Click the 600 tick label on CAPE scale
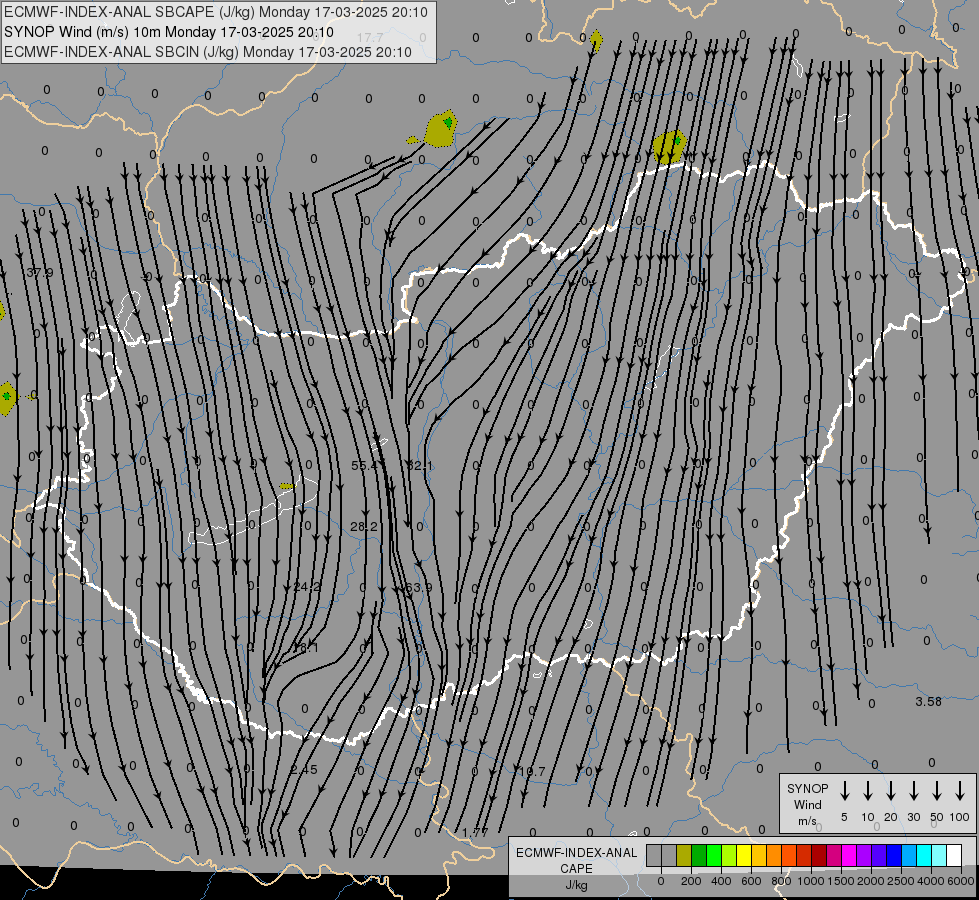Screen dimensions: 979x900 751,881
